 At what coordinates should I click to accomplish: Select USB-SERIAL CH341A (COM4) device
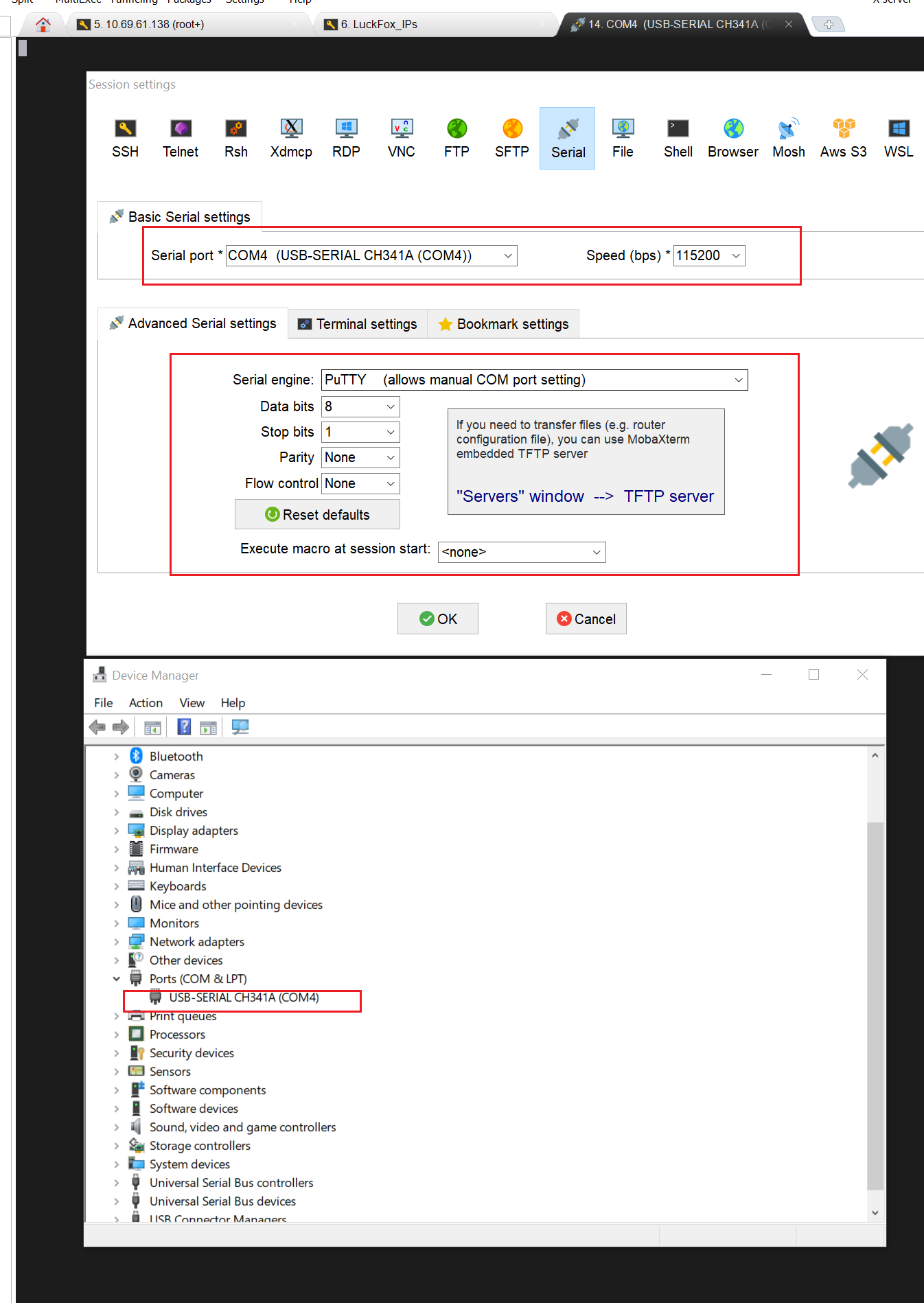[244, 998]
